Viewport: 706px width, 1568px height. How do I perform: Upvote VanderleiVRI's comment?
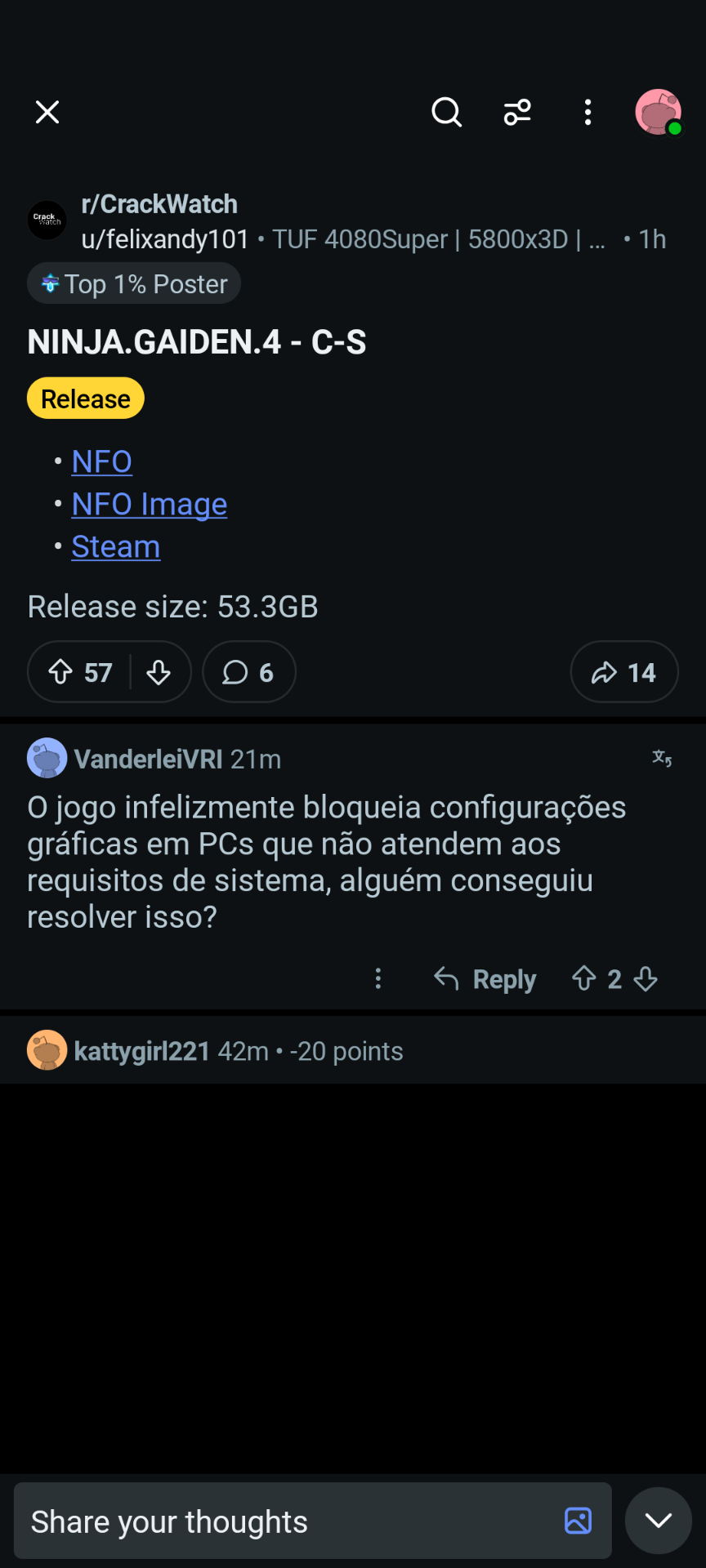point(583,978)
